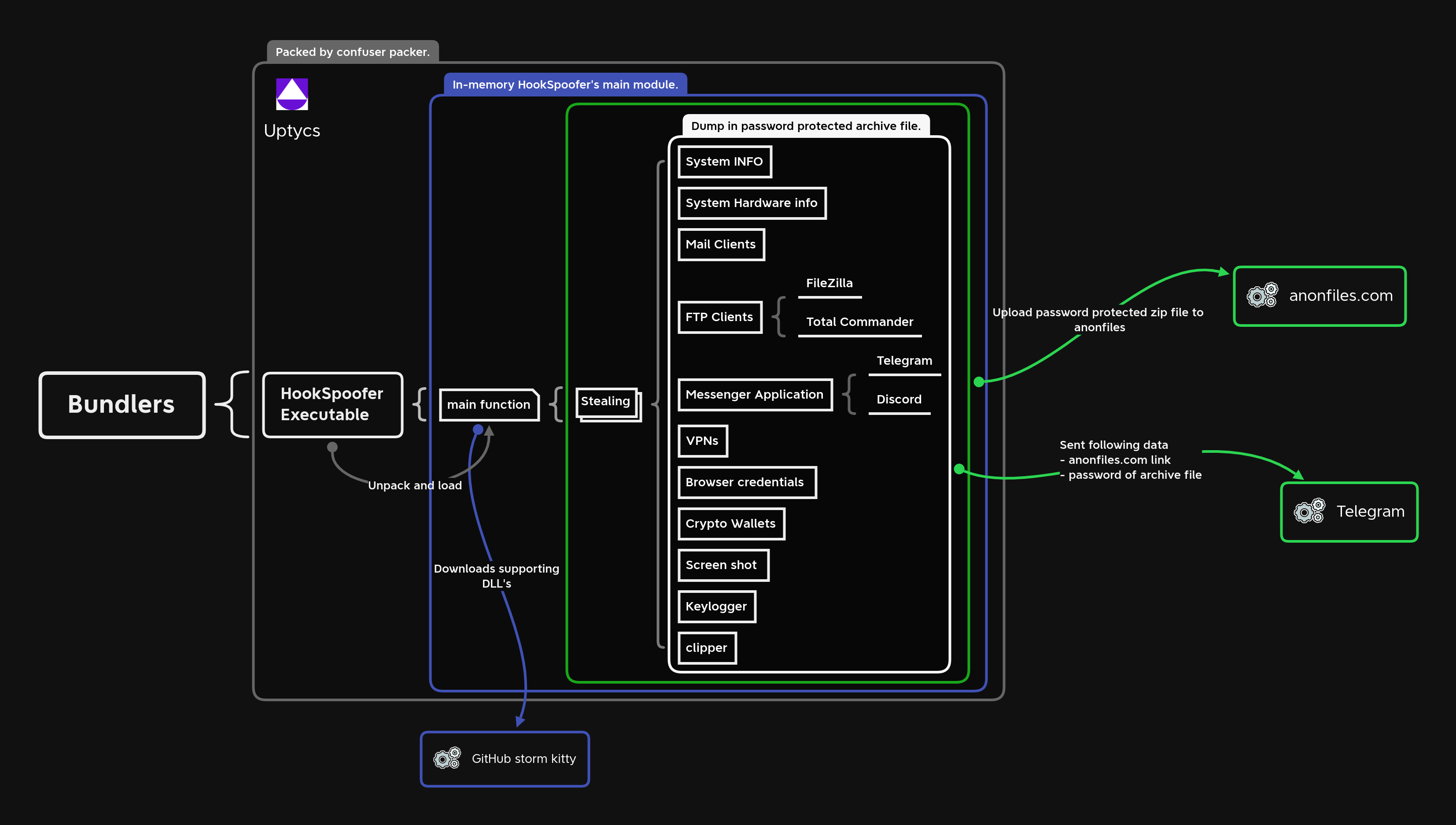Click the gears icon in Telegram box
This screenshot has height=825, width=1456.
(x=1309, y=511)
